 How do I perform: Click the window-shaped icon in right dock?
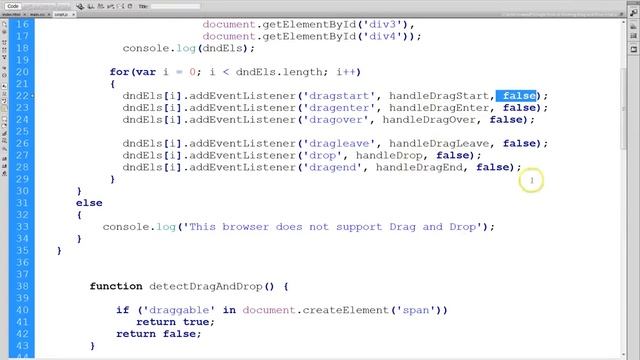click(x=633, y=49)
